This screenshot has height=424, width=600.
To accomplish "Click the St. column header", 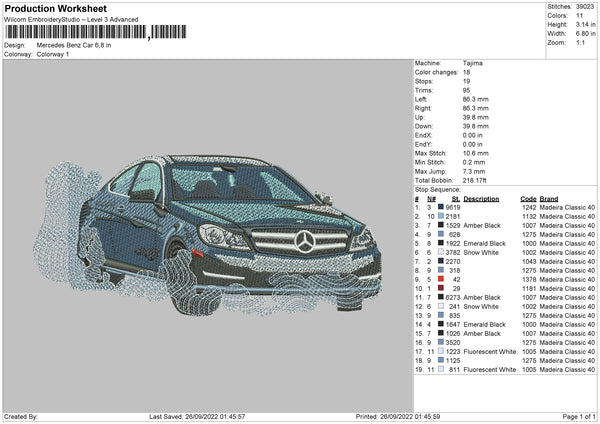I will pos(456,199).
